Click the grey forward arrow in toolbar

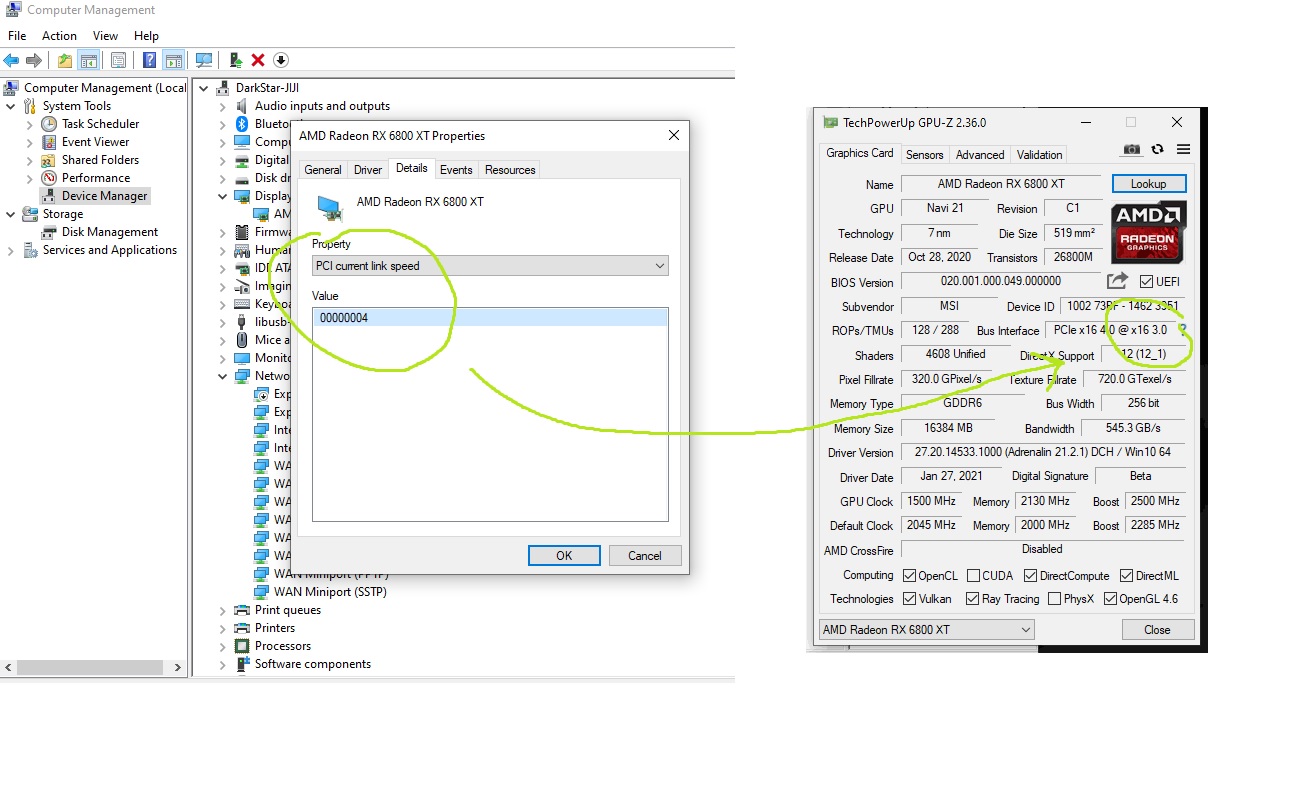tap(34, 60)
